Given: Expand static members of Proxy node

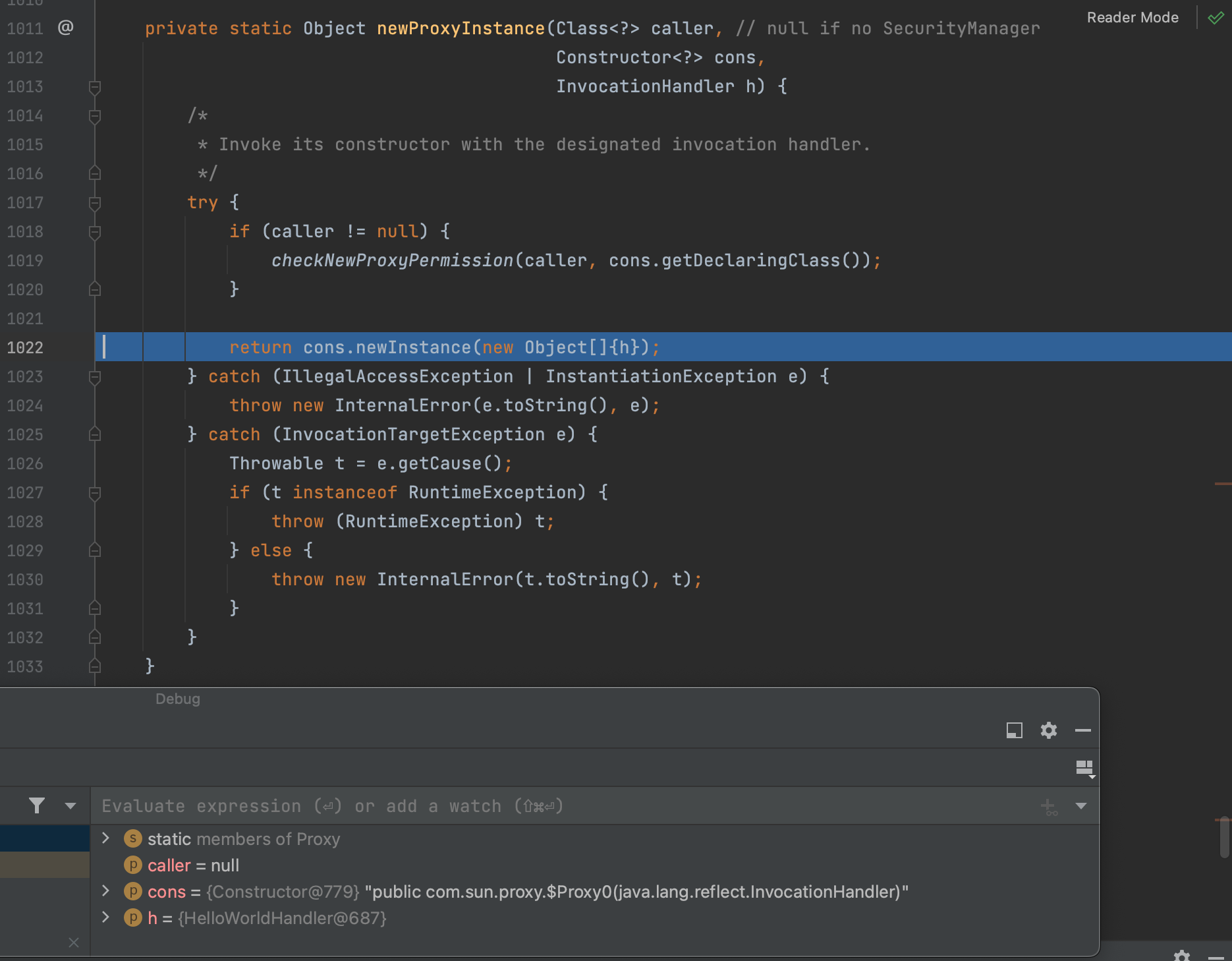Looking at the screenshot, I should point(105,838).
